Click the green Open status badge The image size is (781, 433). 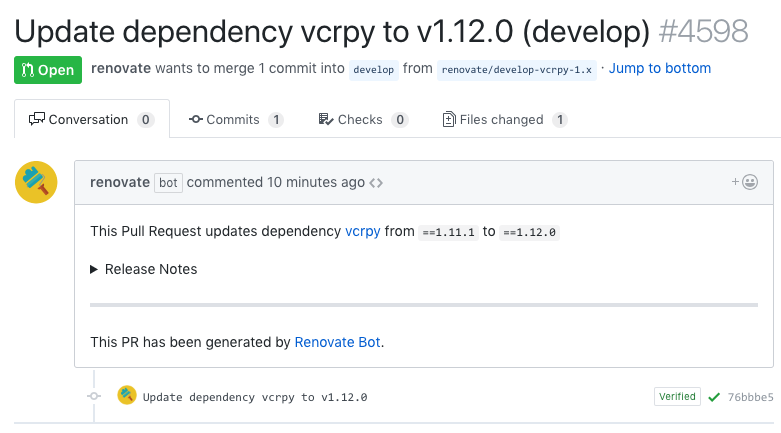pyautogui.click(x=48, y=70)
